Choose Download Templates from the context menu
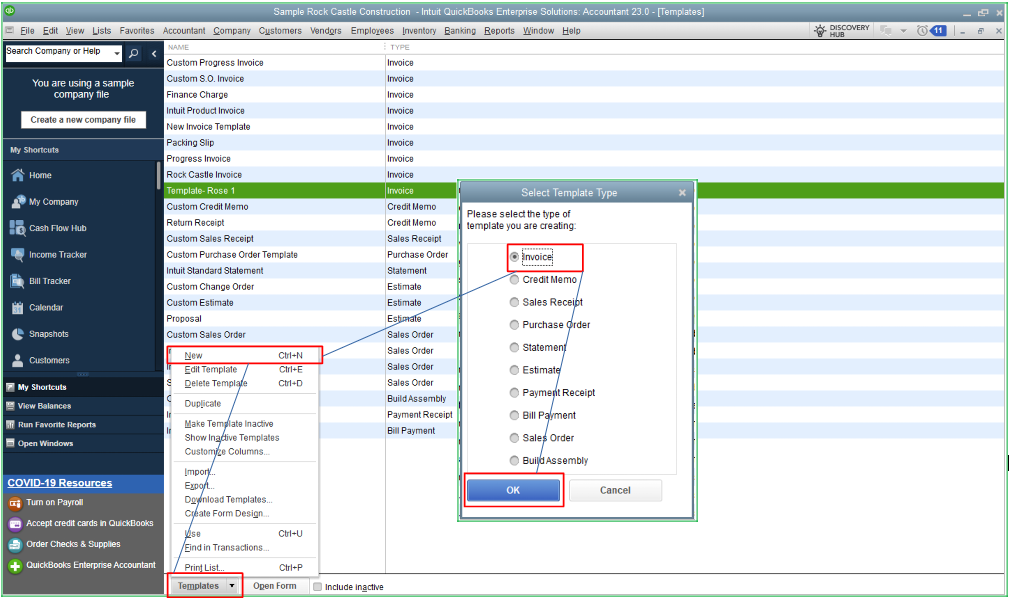Viewport: 1010px width, 598px height. pos(228,499)
